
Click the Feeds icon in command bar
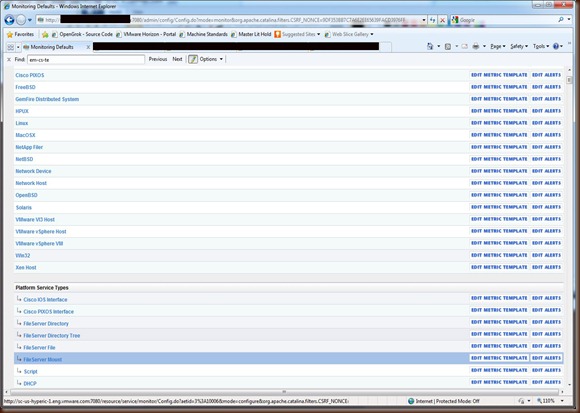(x=448, y=46)
